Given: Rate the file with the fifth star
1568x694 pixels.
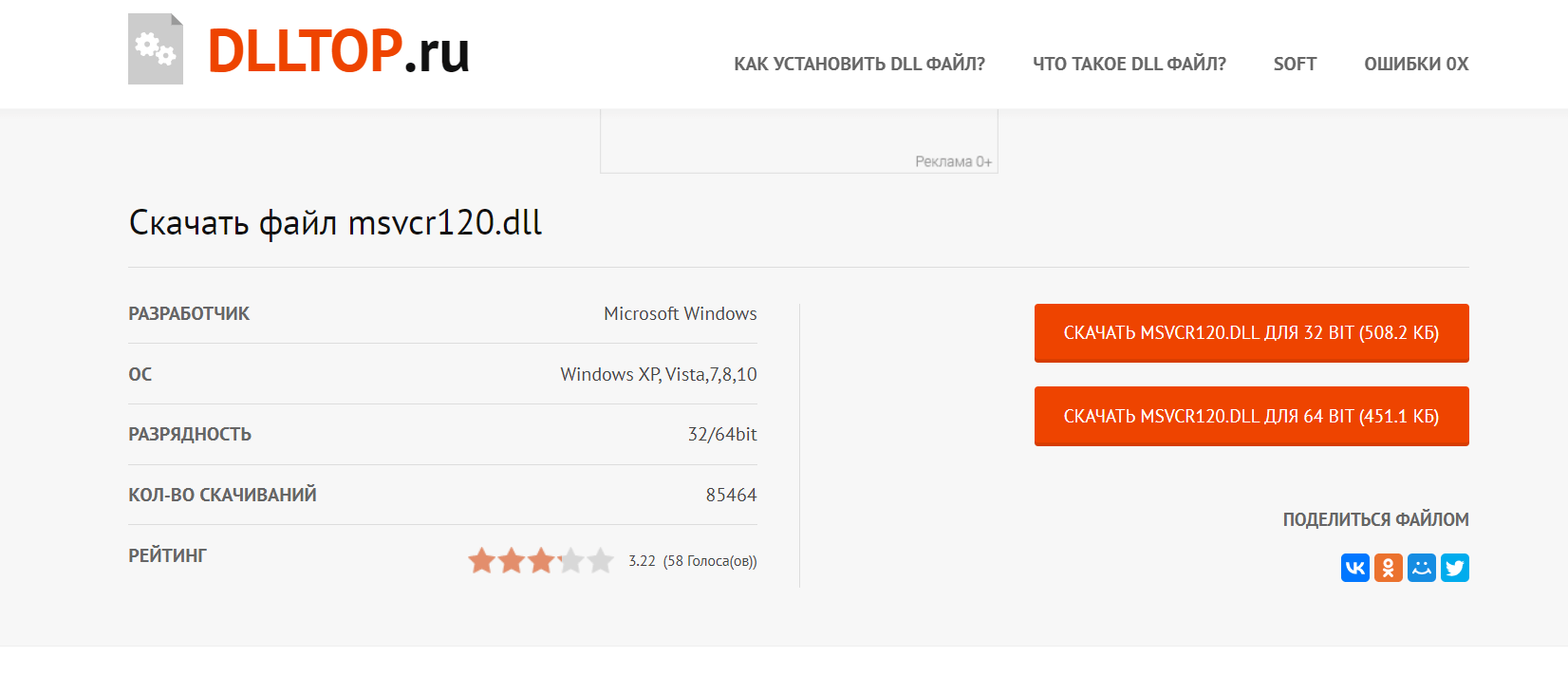Looking at the screenshot, I should point(601,560).
